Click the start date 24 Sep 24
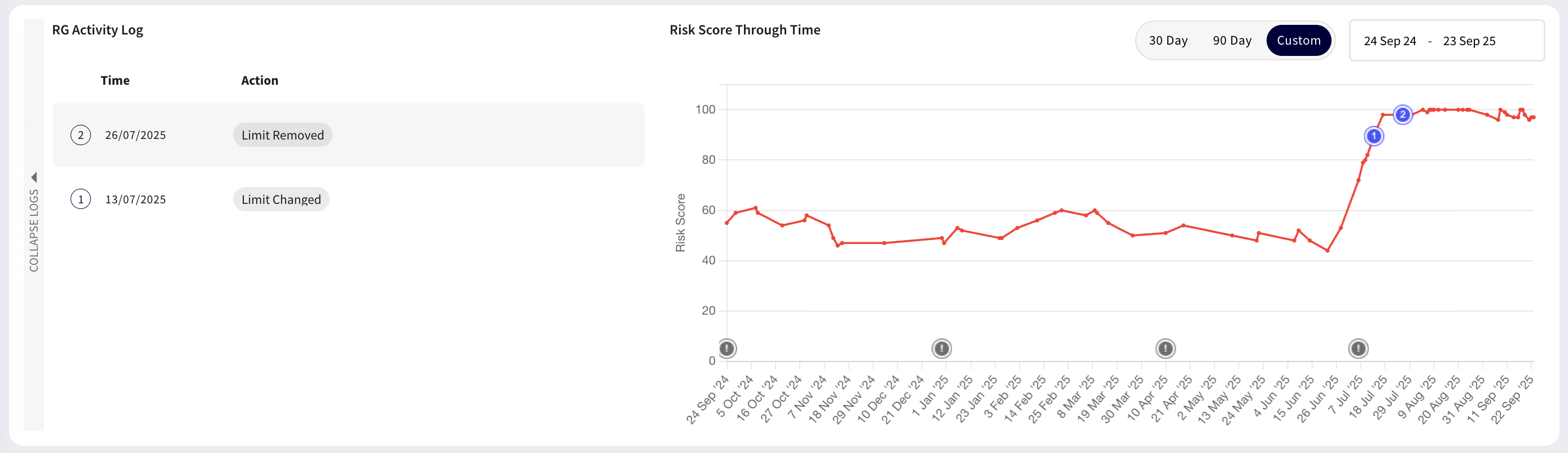The height and width of the screenshot is (453, 1568). click(x=1390, y=41)
